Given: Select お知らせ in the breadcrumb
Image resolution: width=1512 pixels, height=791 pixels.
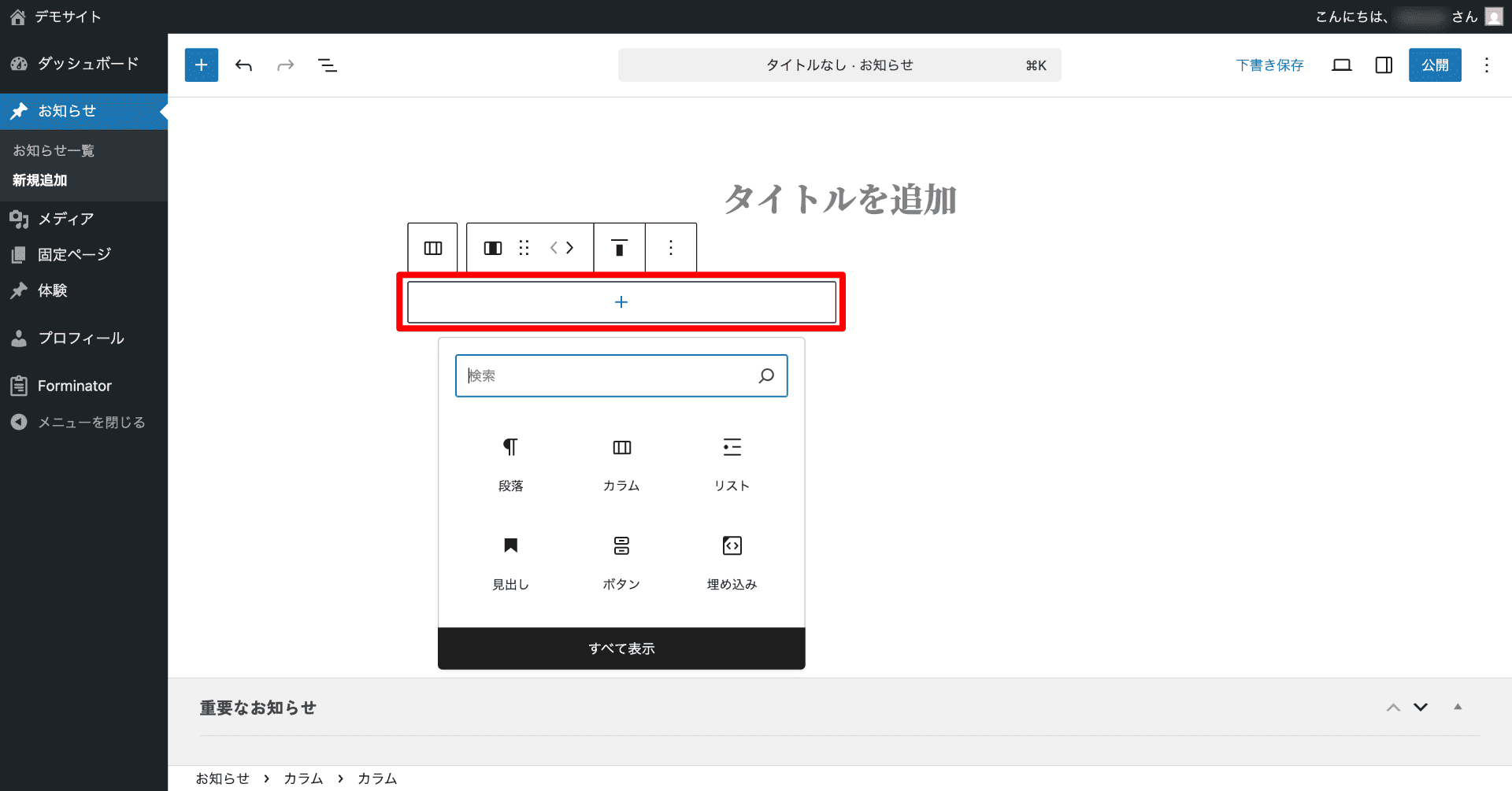Looking at the screenshot, I should coord(223,778).
